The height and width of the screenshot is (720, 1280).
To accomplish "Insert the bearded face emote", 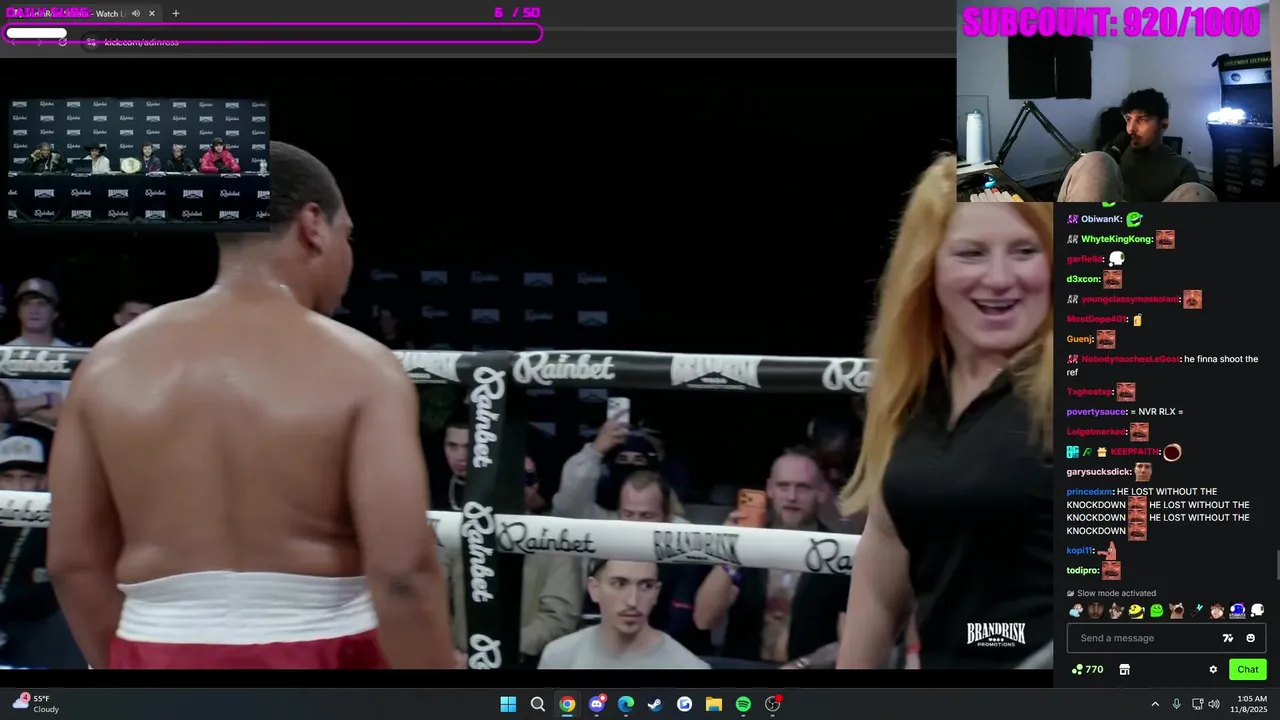I will click(1096, 610).
